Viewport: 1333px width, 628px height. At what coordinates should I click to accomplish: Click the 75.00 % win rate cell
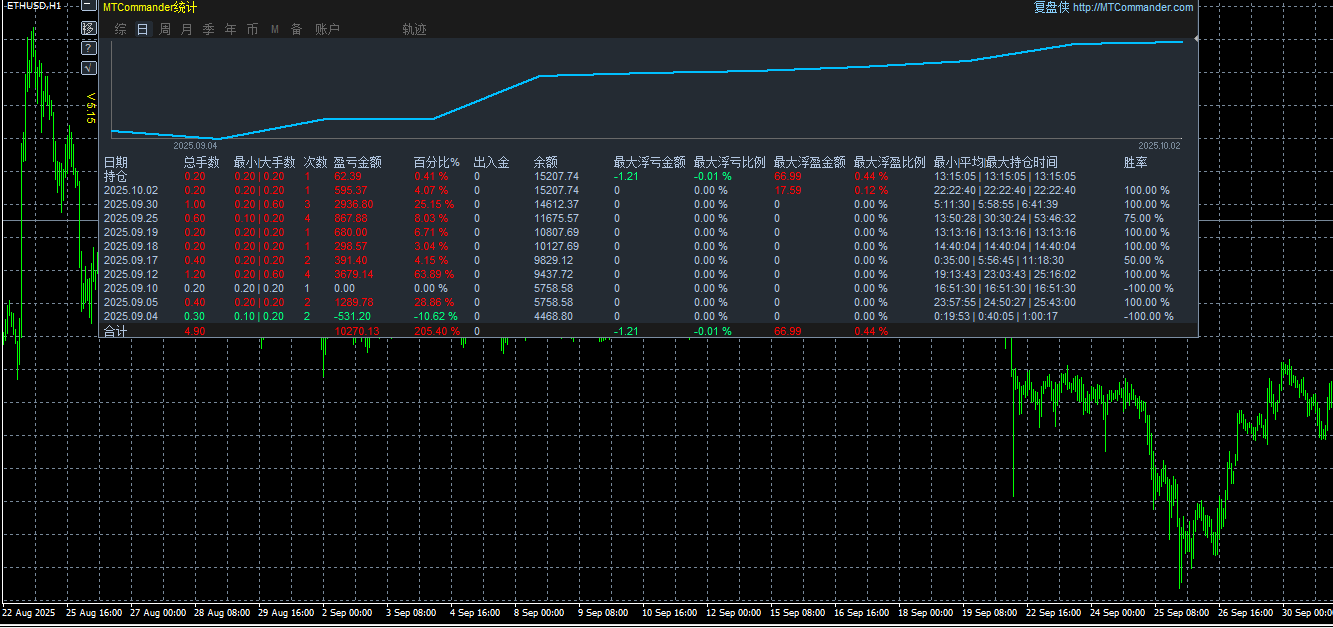[x=1144, y=218]
